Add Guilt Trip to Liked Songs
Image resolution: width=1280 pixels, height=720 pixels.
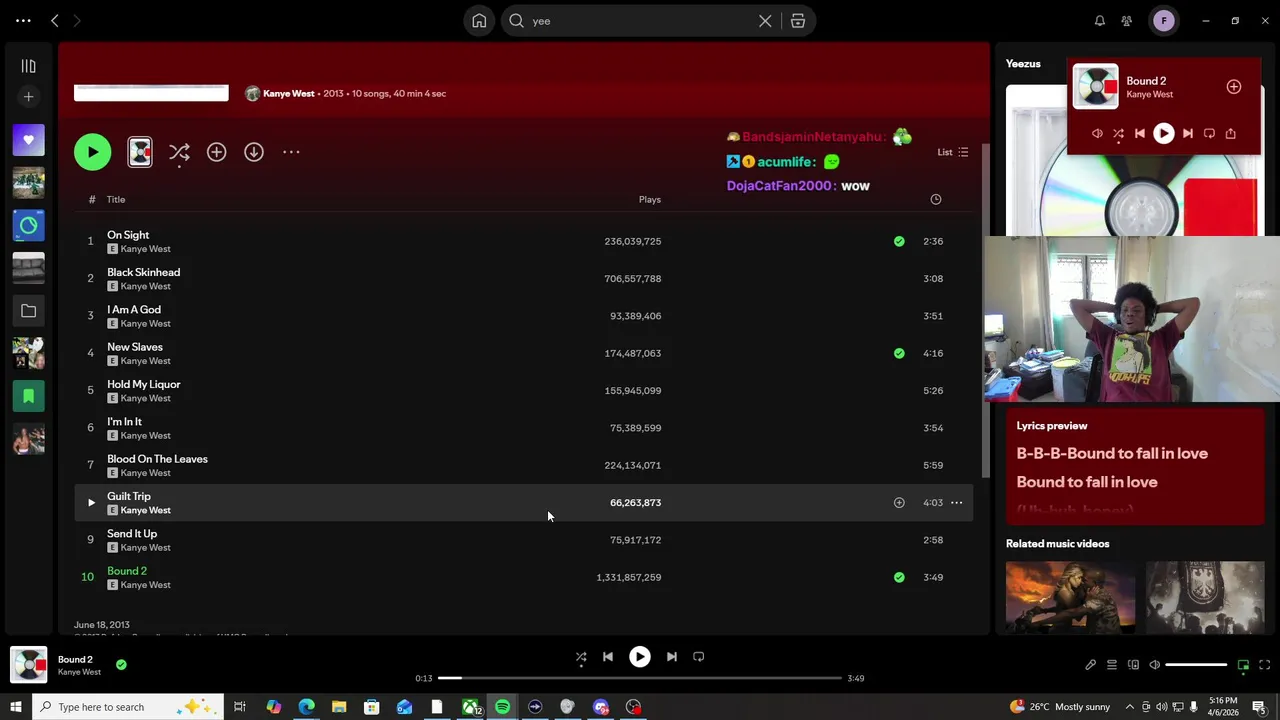899,503
